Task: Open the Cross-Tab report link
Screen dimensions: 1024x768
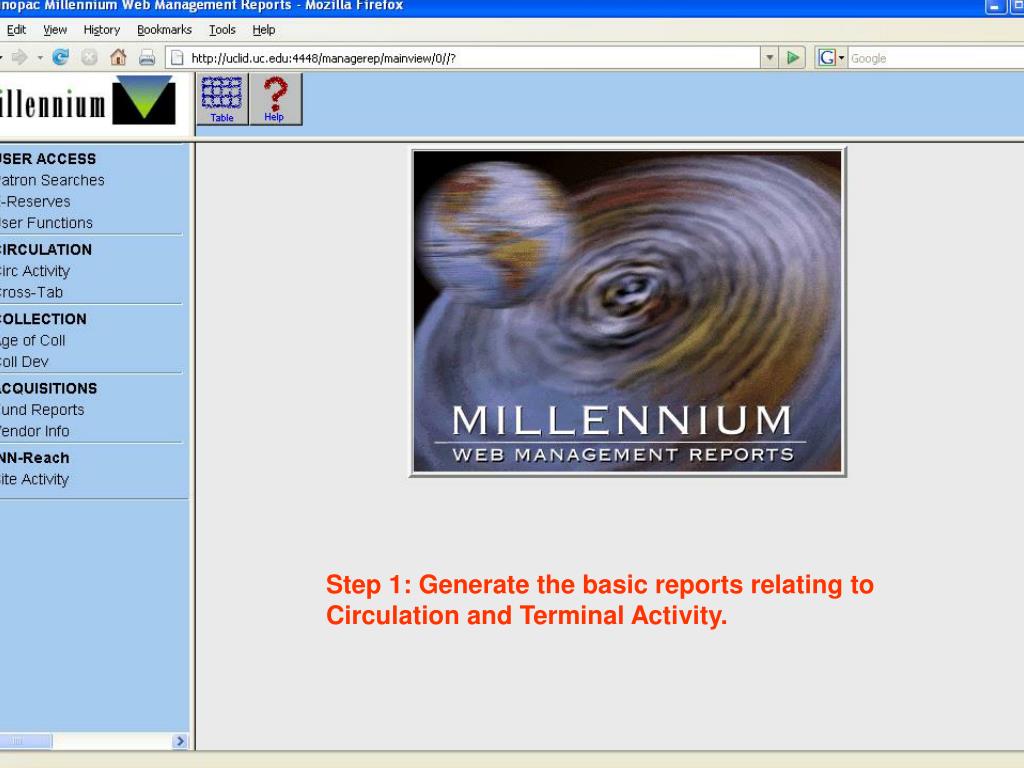Action: coord(31,293)
